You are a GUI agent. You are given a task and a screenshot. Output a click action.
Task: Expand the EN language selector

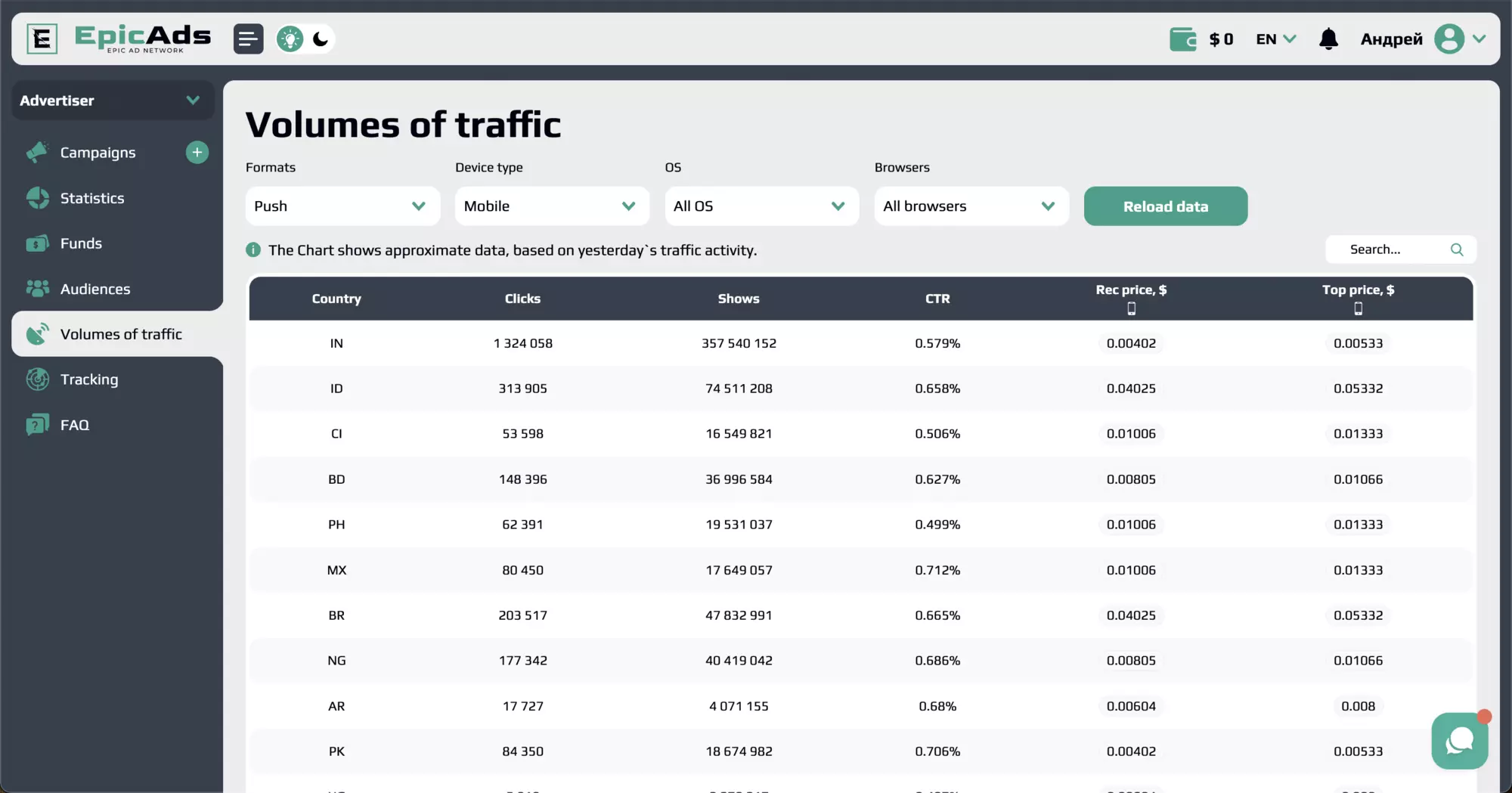(x=1276, y=39)
